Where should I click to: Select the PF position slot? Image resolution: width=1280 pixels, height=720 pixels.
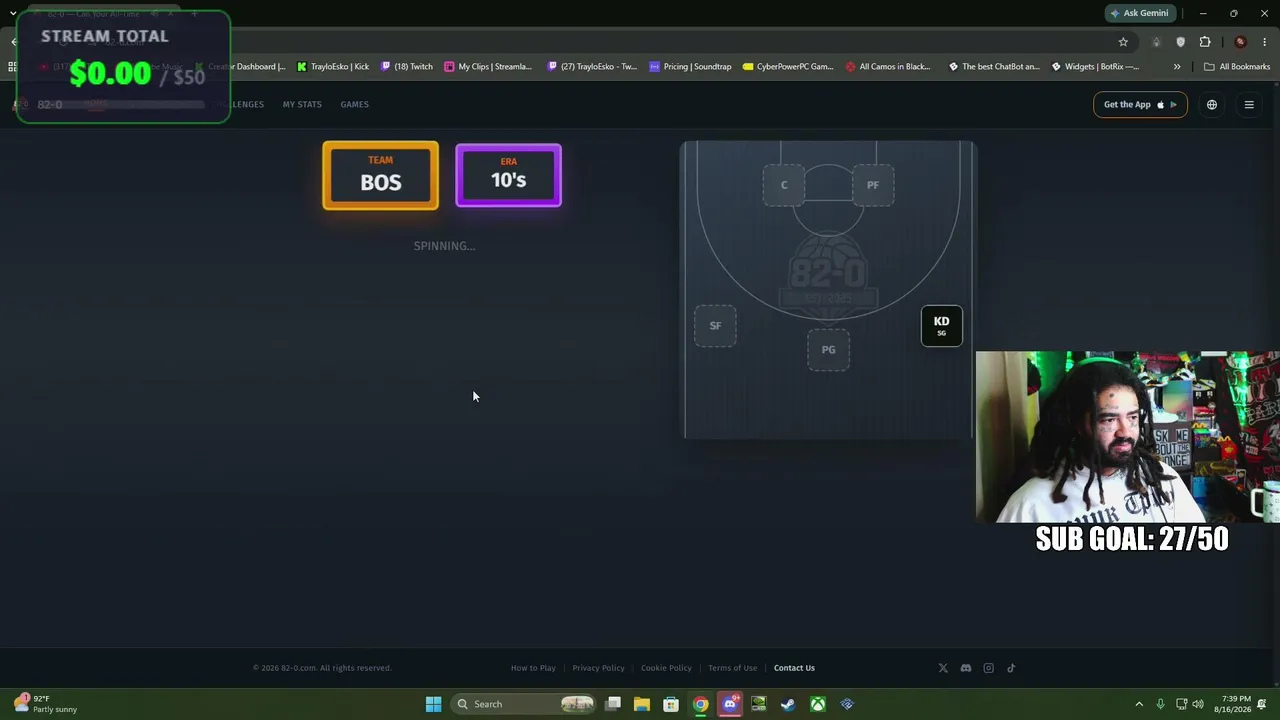coord(873,185)
